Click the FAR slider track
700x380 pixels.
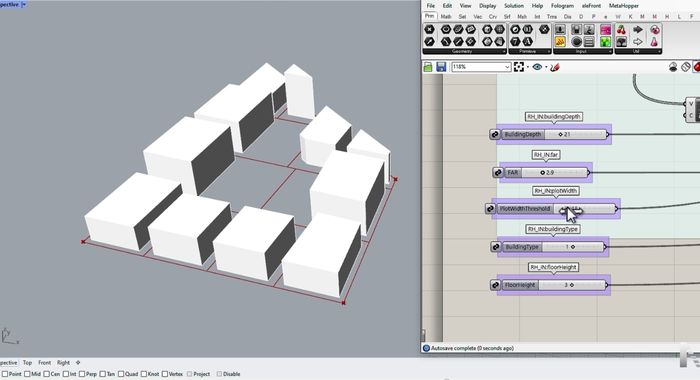coord(554,172)
